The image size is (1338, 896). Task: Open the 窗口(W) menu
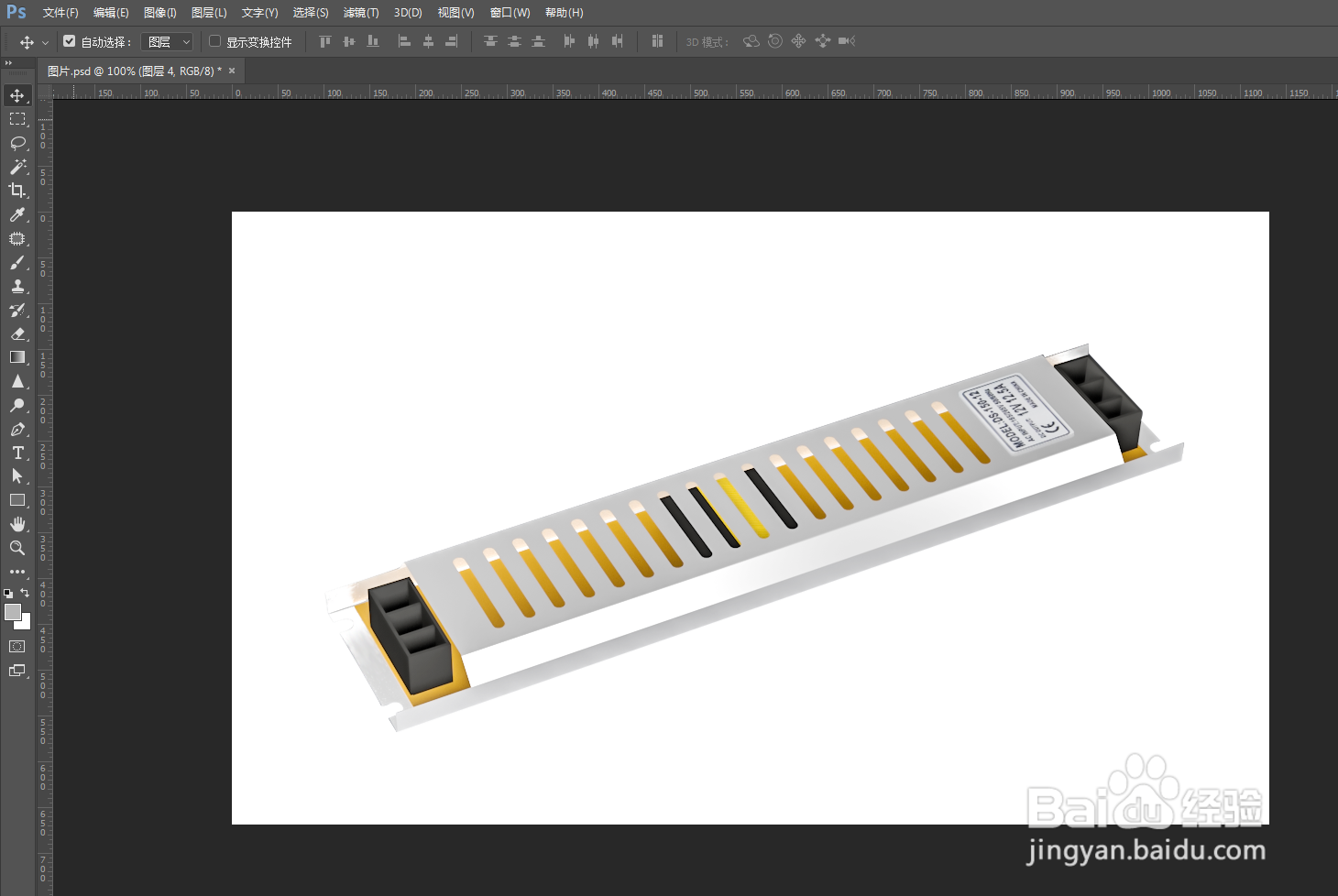coord(510,13)
